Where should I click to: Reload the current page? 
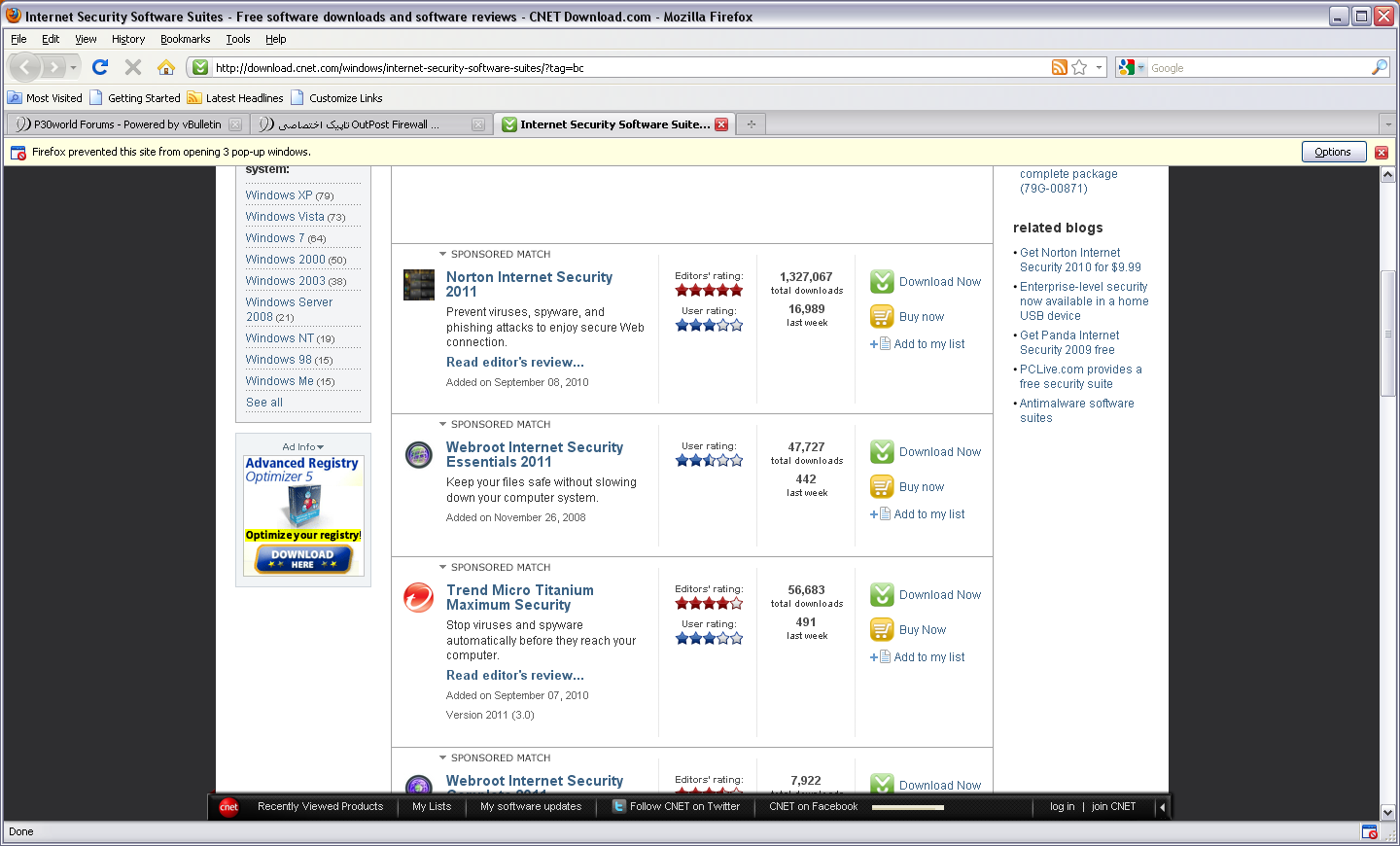click(x=99, y=67)
